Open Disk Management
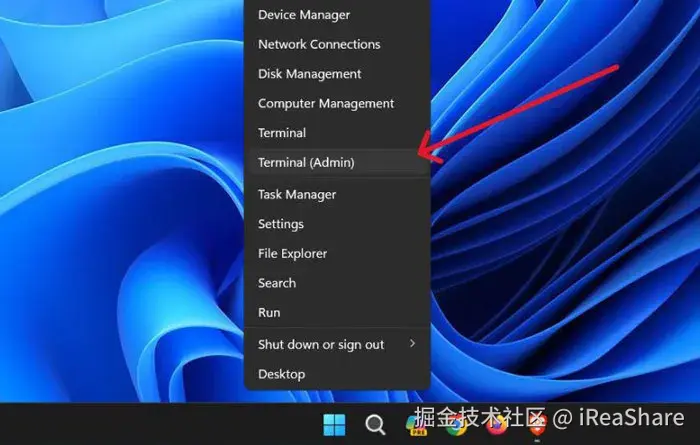700x445 pixels. pyautogui.click(x=338, y=74)
